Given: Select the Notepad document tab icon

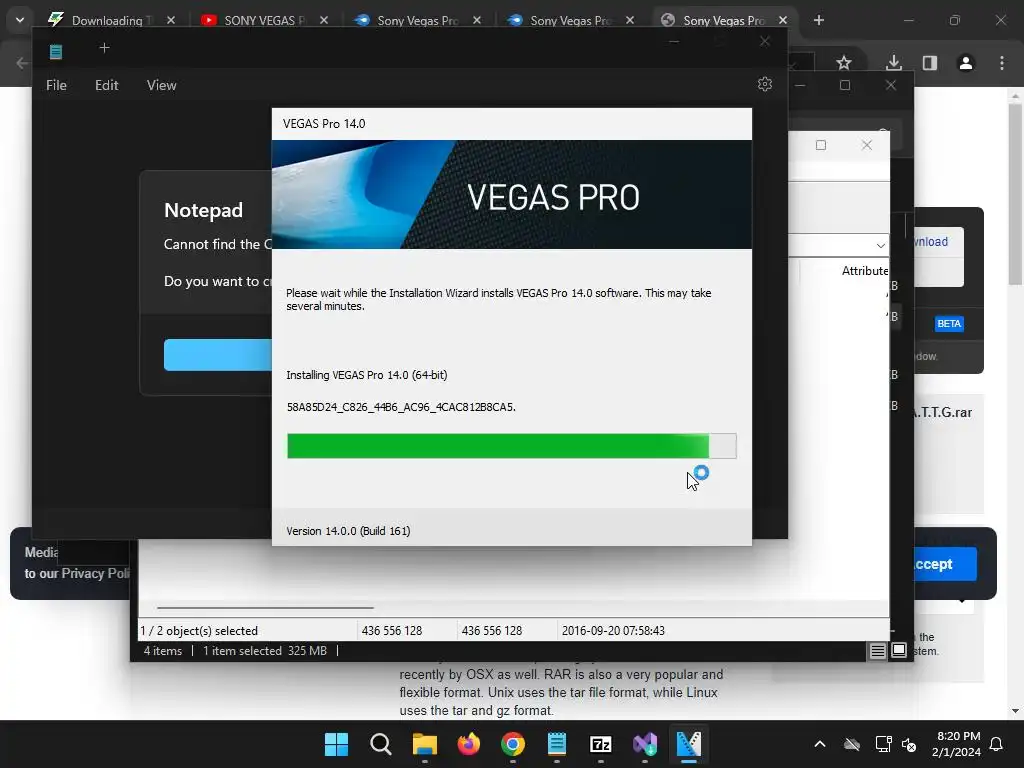Looking at the screenshot, I should [x=56, y=51].
